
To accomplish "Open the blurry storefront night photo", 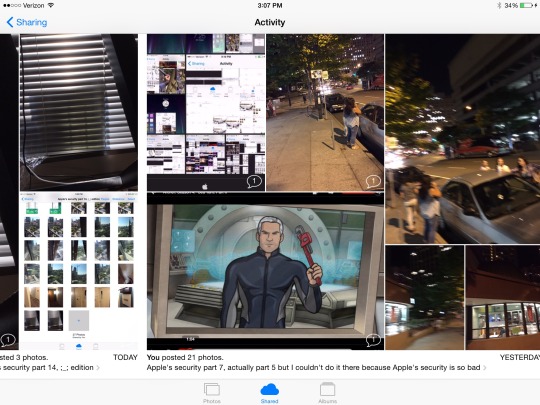I will pyautogui.click(x=424, y=298).
